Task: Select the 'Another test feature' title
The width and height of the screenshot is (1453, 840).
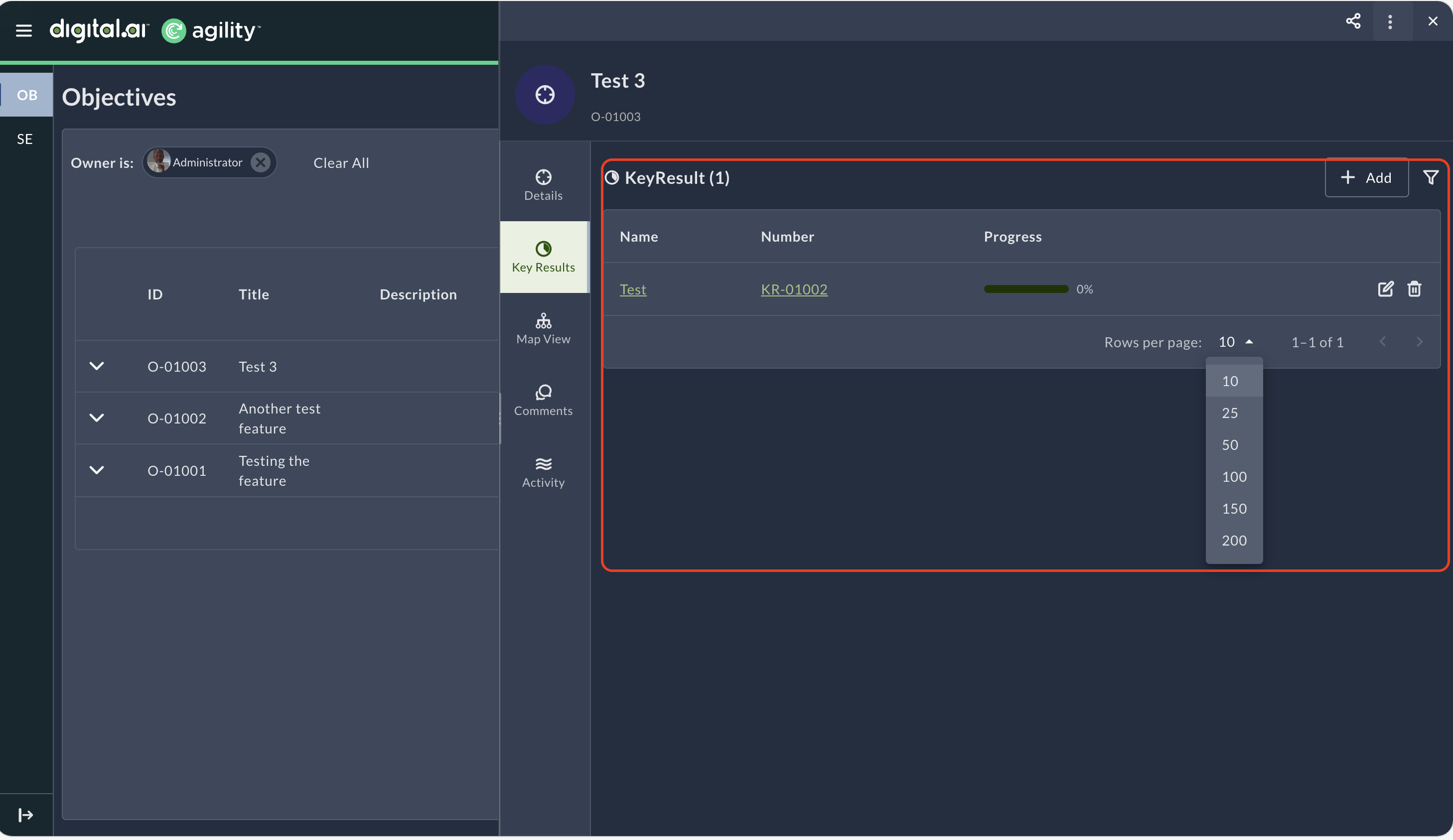Action: [x=279, y=419]
